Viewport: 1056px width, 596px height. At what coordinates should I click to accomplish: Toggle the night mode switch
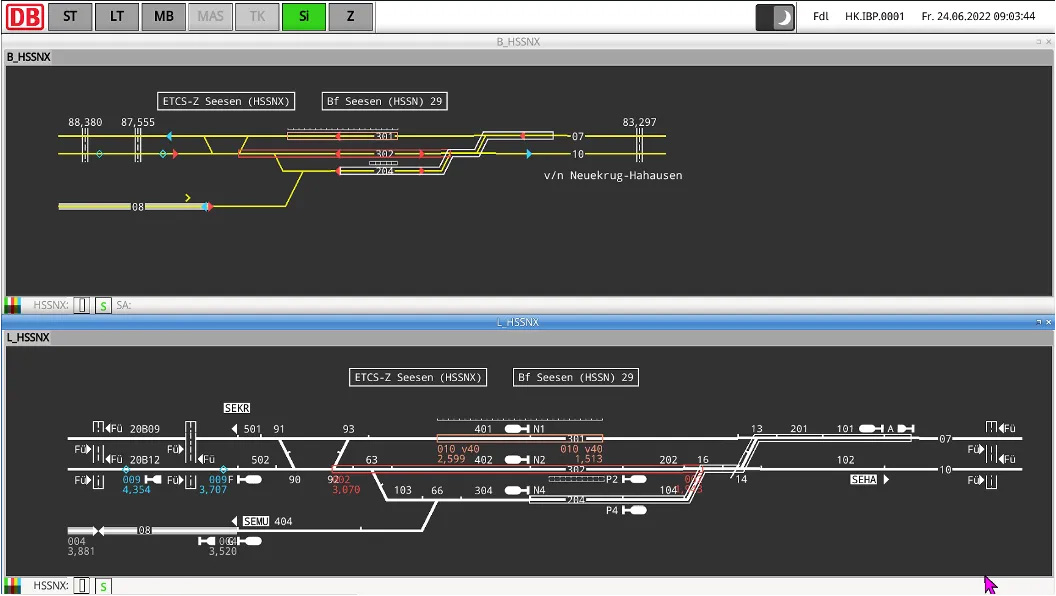click(775, 17)
